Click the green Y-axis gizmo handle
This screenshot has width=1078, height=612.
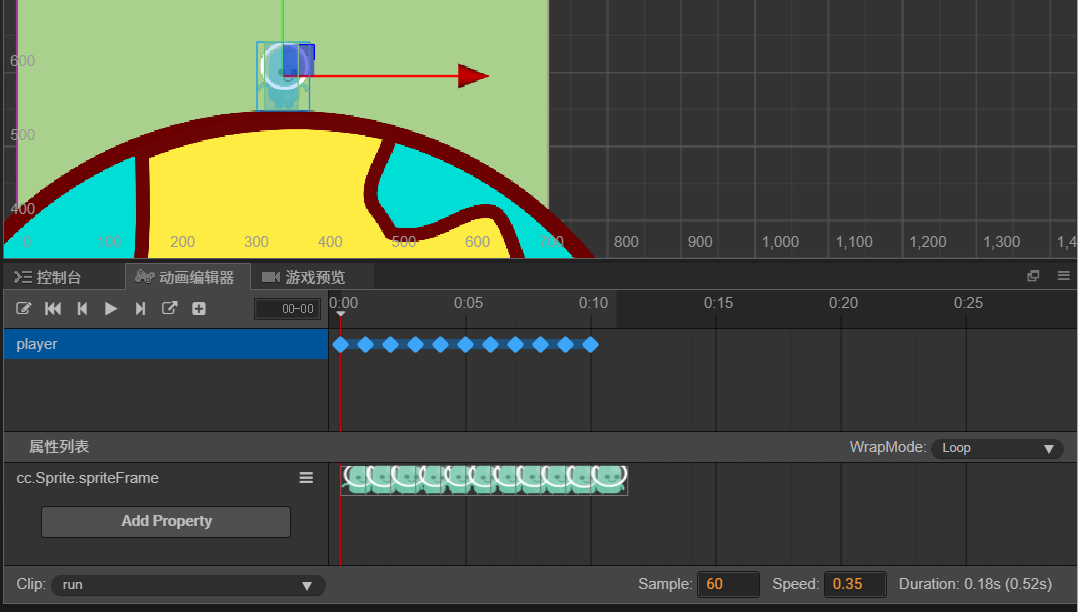(283, 21)
